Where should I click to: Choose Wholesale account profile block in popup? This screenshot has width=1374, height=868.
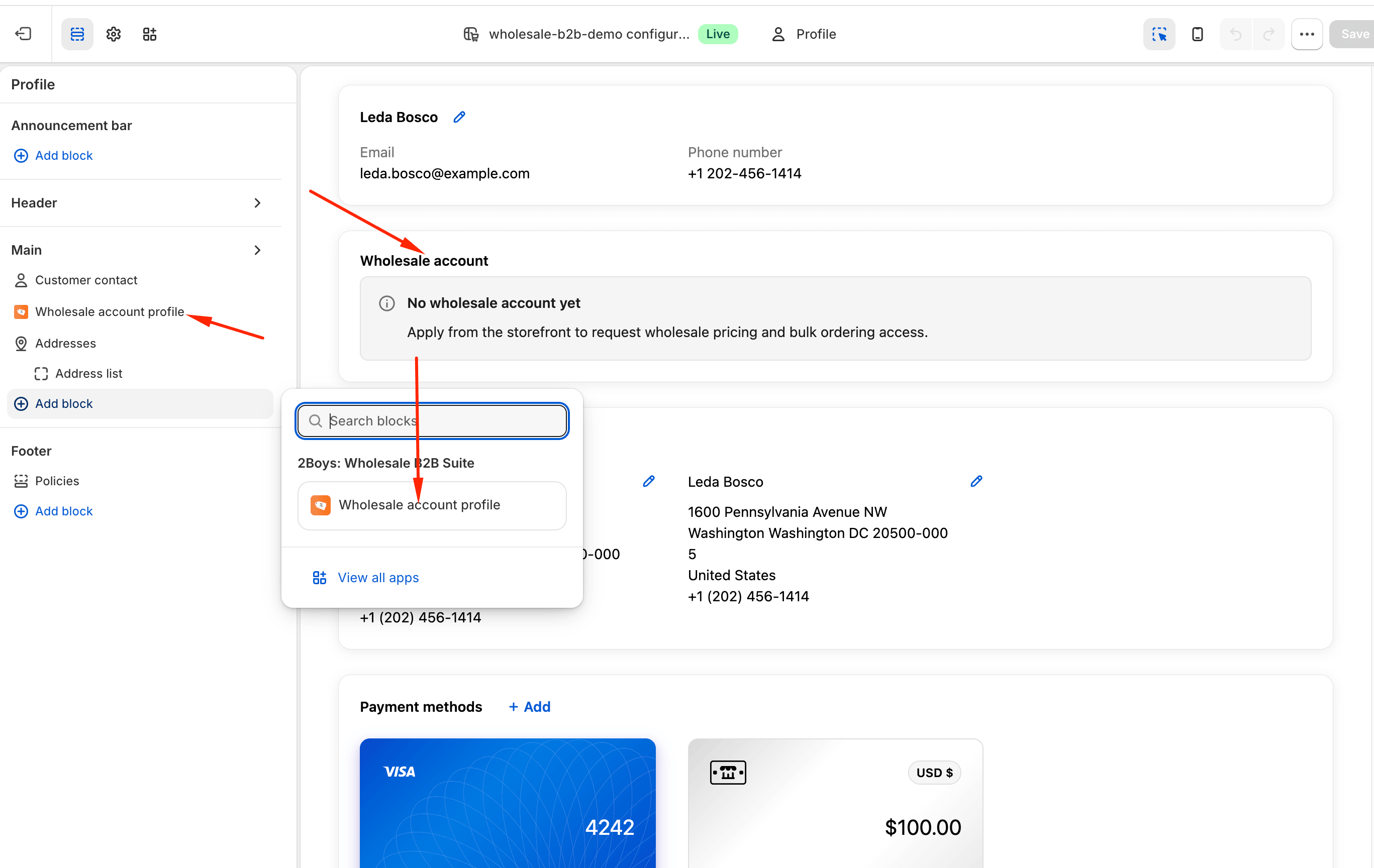click(432, 505)
